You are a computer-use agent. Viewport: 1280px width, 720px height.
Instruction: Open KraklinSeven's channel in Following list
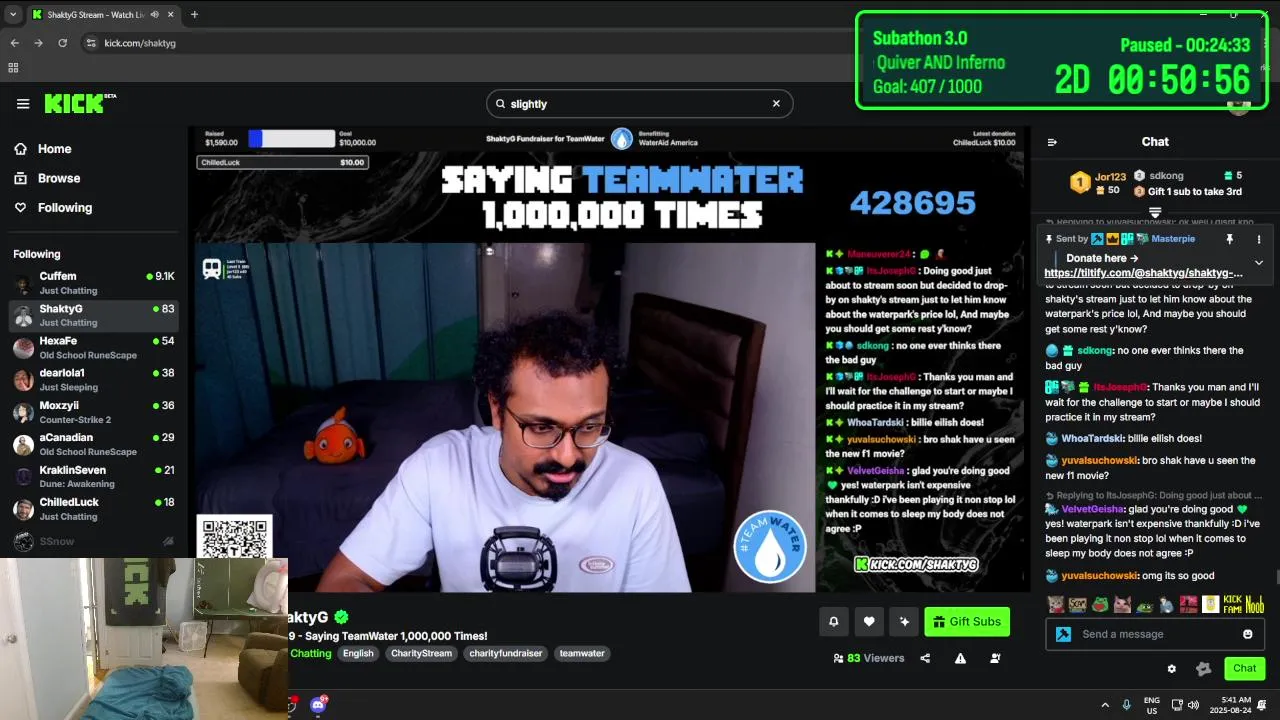pyautogui.click(x=94, y=477)
